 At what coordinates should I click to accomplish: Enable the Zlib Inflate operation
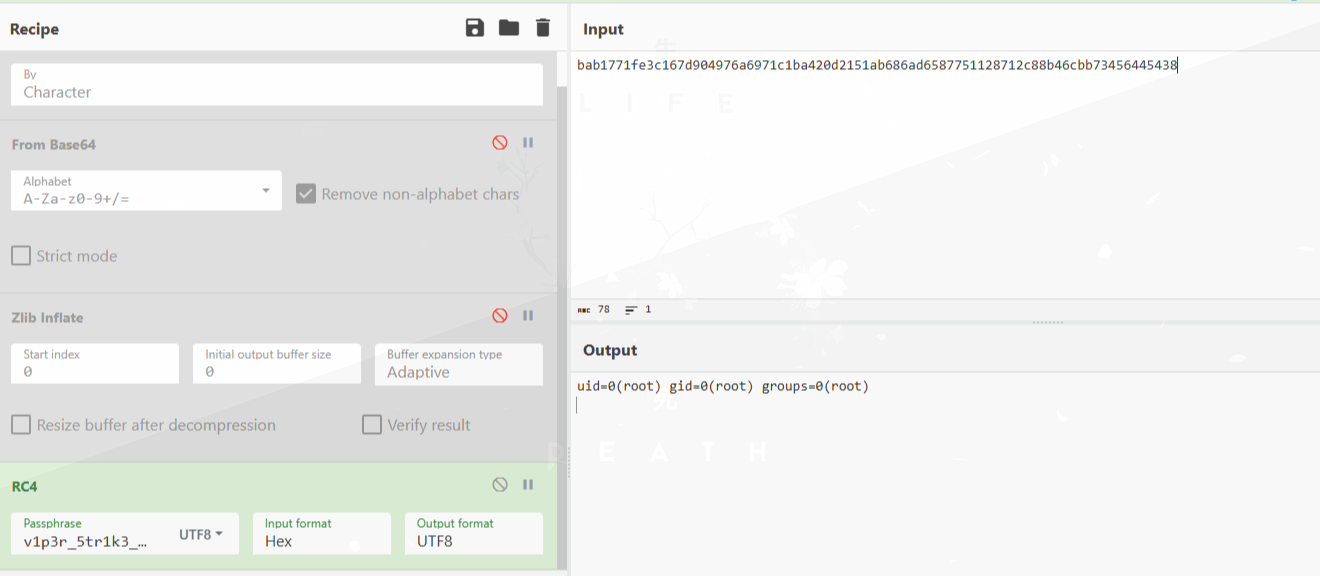[x=500, y=316]
